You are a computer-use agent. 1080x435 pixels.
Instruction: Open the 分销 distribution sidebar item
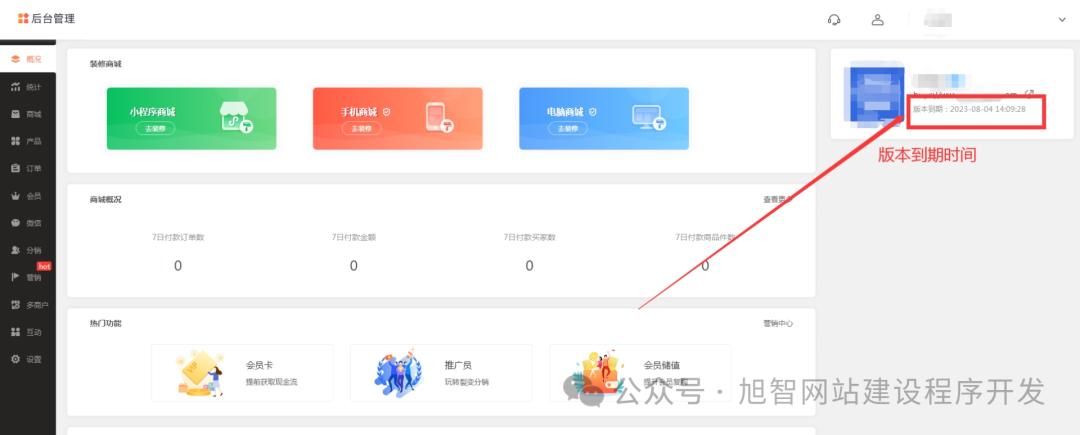click(28, 251)
